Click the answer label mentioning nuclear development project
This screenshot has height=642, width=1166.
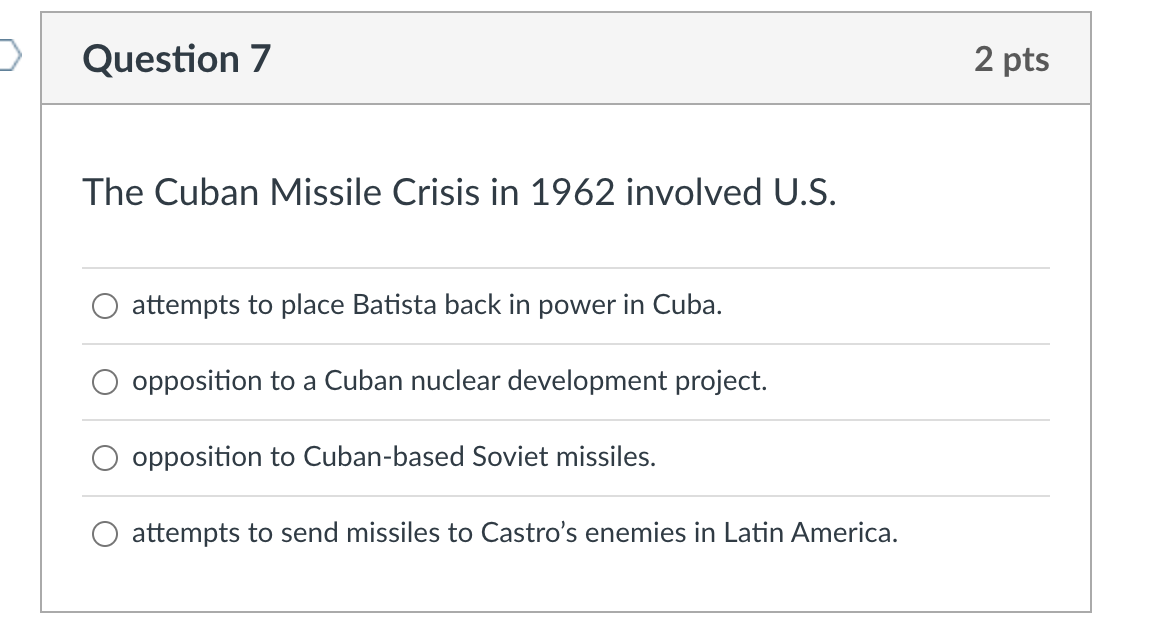pyautogui.click(x=449, y=381)
